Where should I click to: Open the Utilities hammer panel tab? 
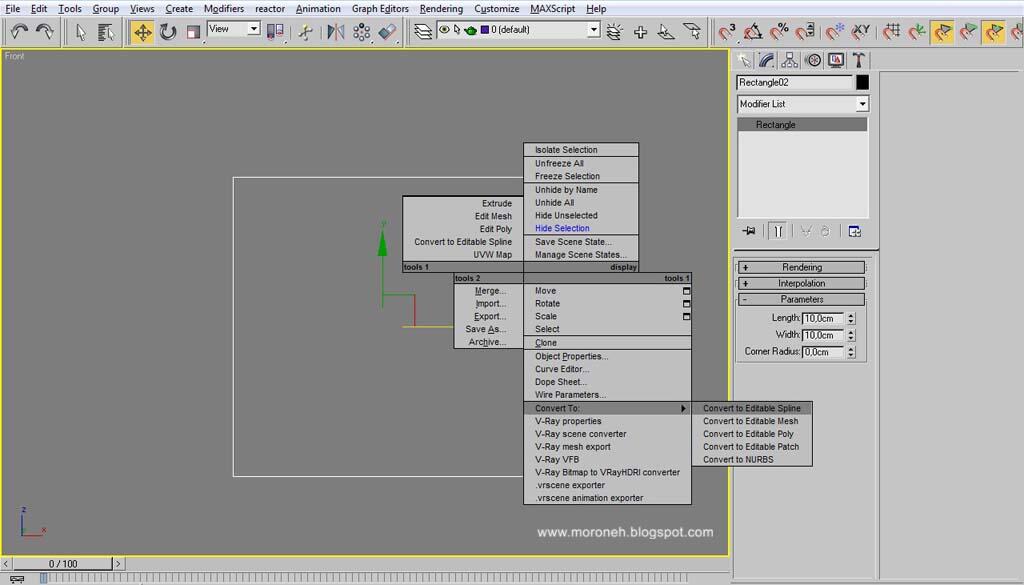point(858,61)
